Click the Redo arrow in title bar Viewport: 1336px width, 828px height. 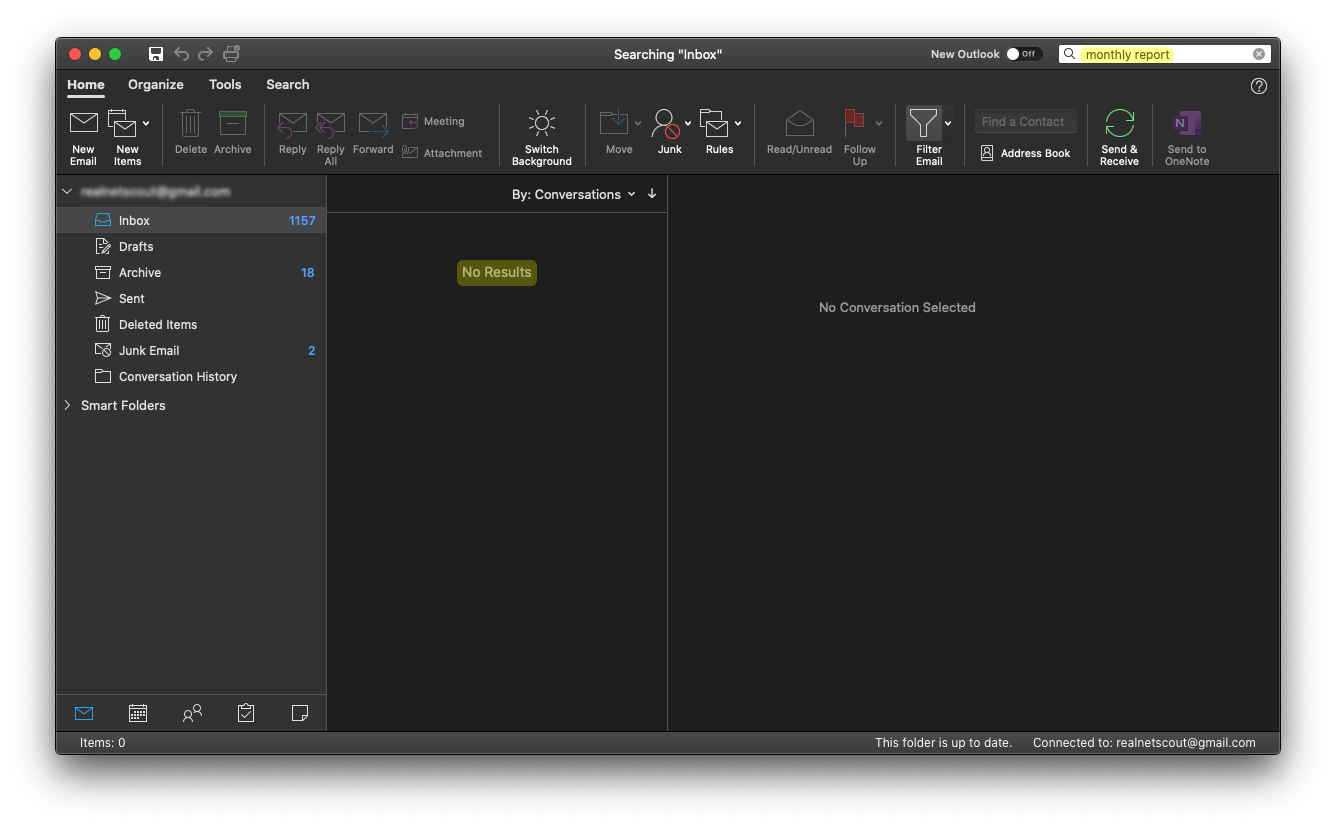coord(205,54)
